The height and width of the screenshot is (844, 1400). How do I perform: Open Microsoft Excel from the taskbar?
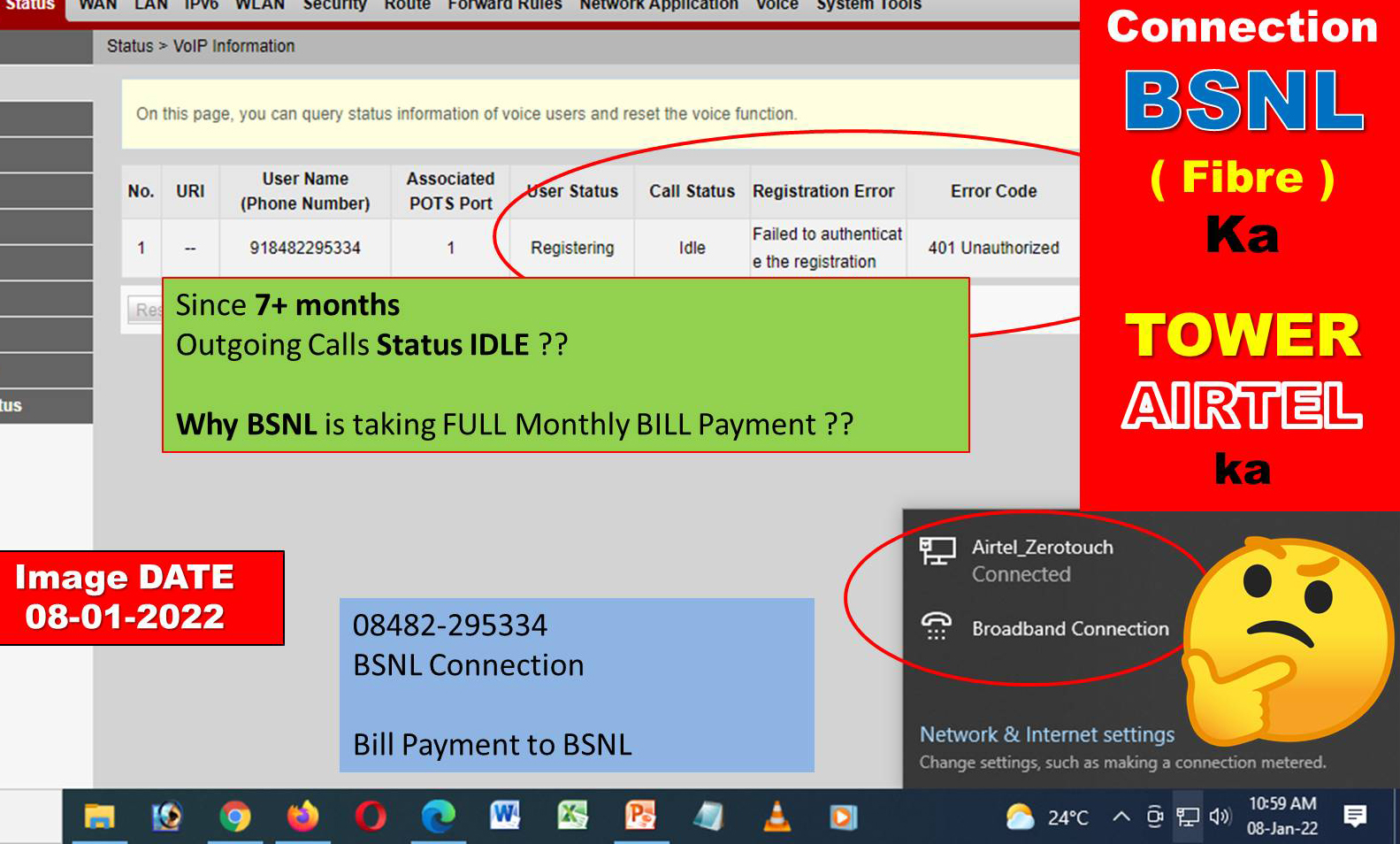pyautogui.click(x=572, y=816)
